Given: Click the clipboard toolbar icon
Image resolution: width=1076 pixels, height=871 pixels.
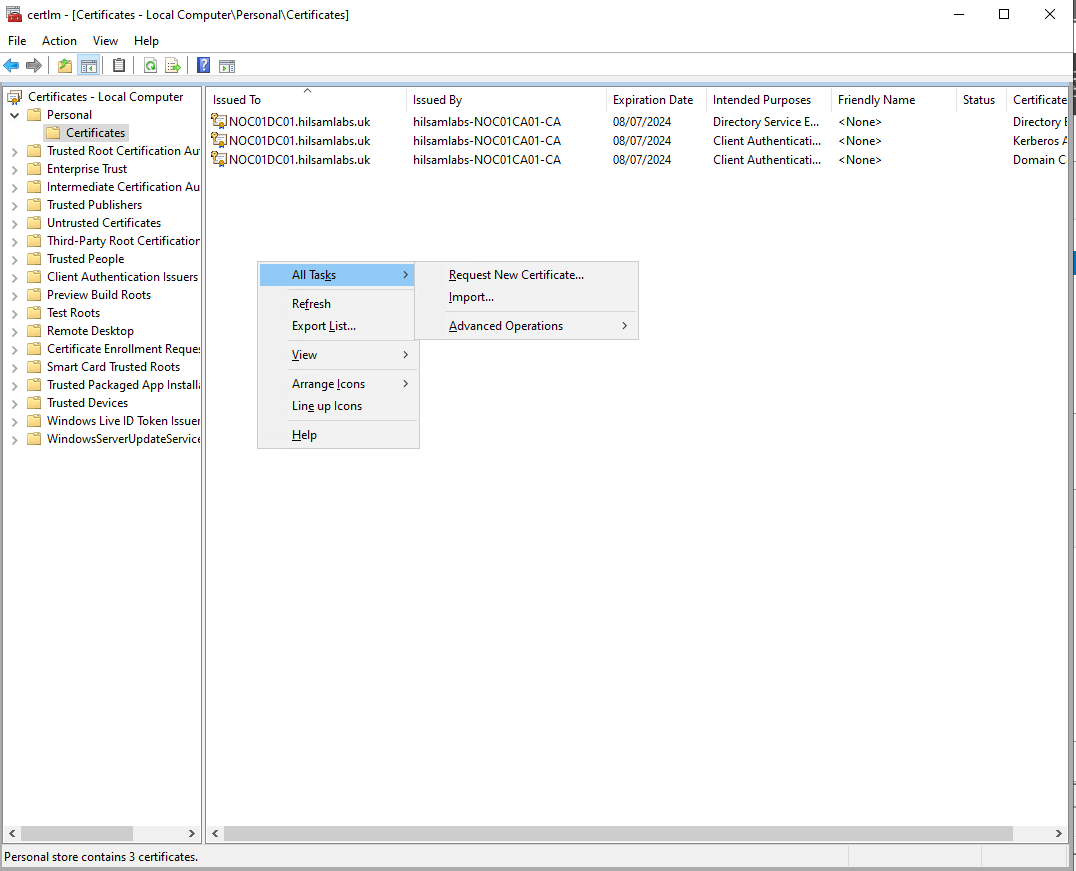Looking at the screenshot, I should point(119,66).
